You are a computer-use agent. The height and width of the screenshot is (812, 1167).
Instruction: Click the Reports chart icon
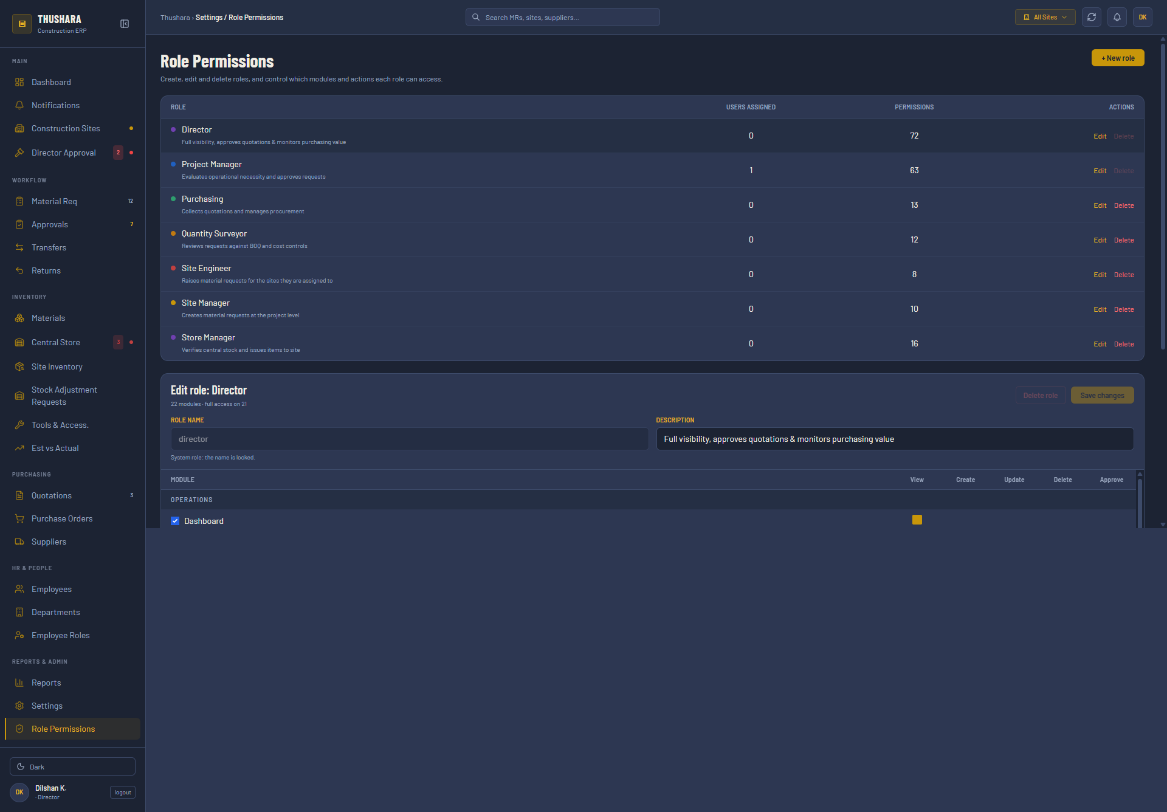[x=19, y=682]
